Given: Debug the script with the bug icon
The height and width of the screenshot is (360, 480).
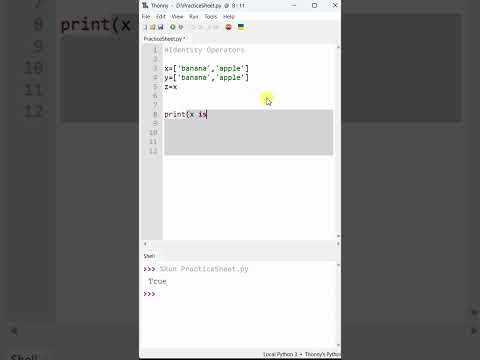Looking at the screenshot, I should tap(181, 27).
